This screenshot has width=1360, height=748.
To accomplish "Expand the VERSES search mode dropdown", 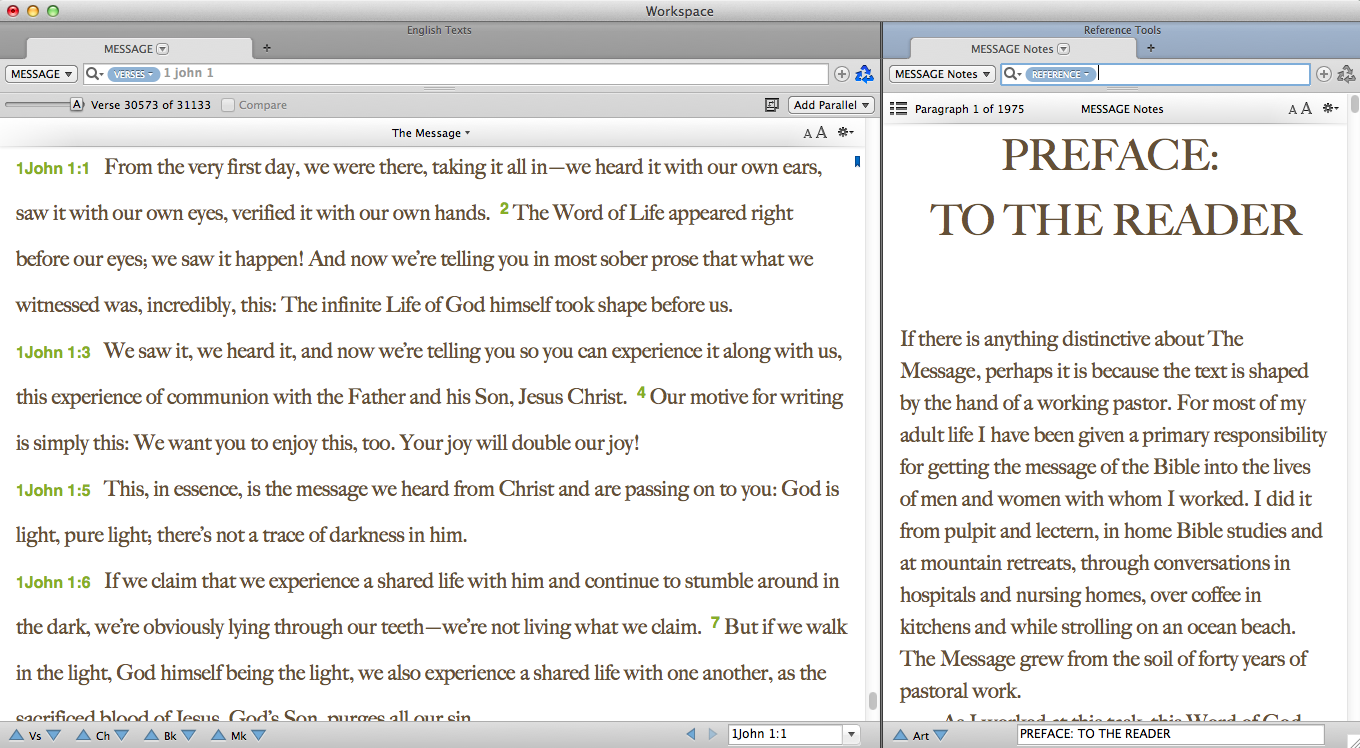I will (133, 74).
